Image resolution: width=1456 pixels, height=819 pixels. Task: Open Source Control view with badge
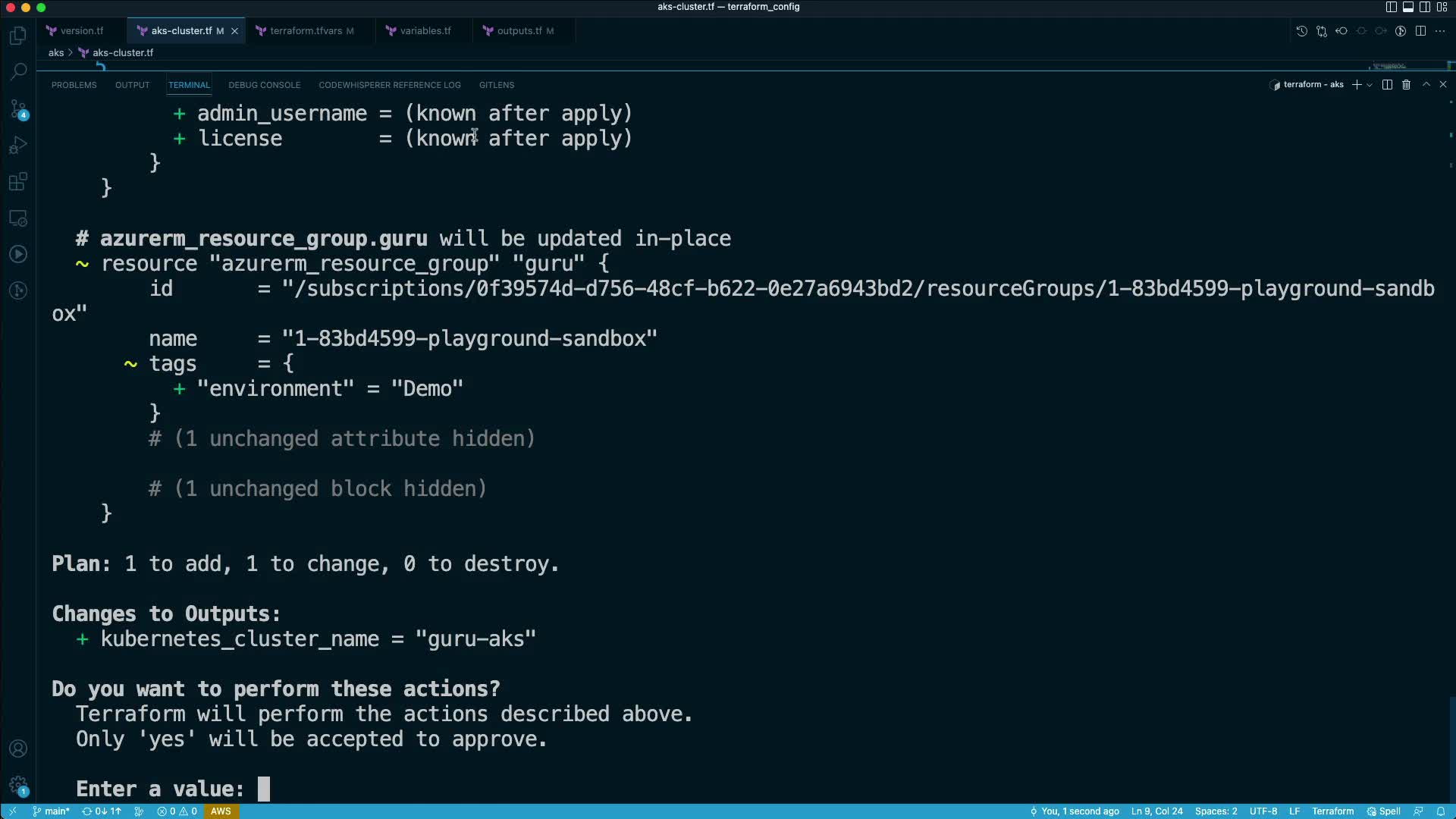tap(18, 108)
